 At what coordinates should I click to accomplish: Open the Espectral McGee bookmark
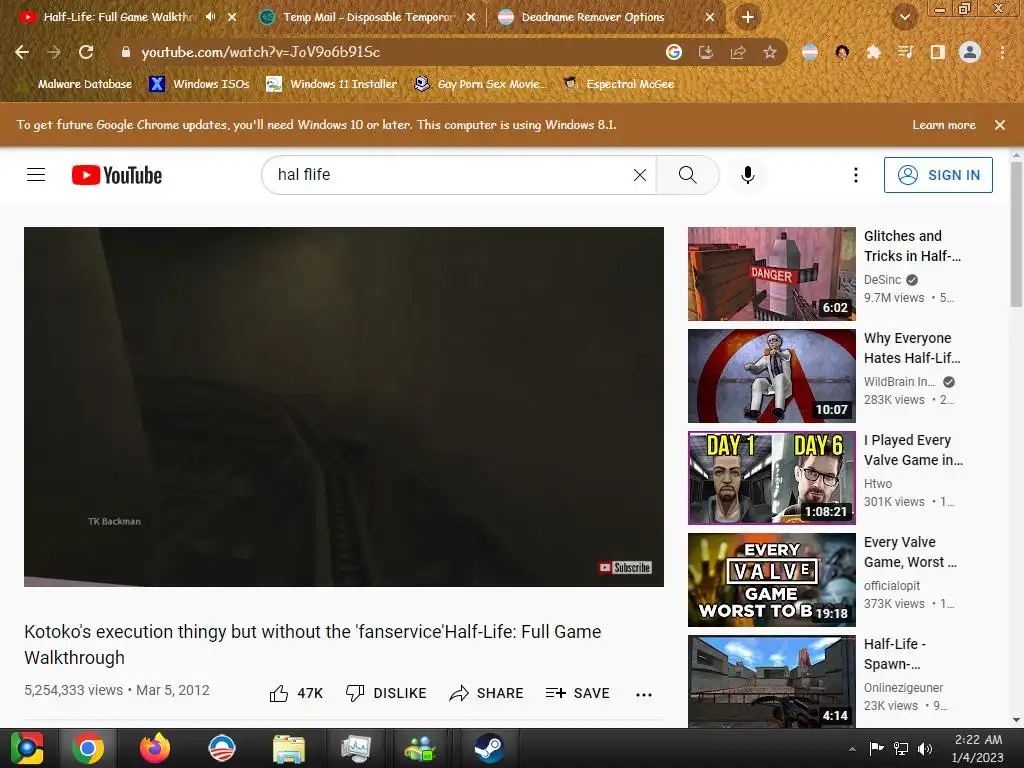619,84
